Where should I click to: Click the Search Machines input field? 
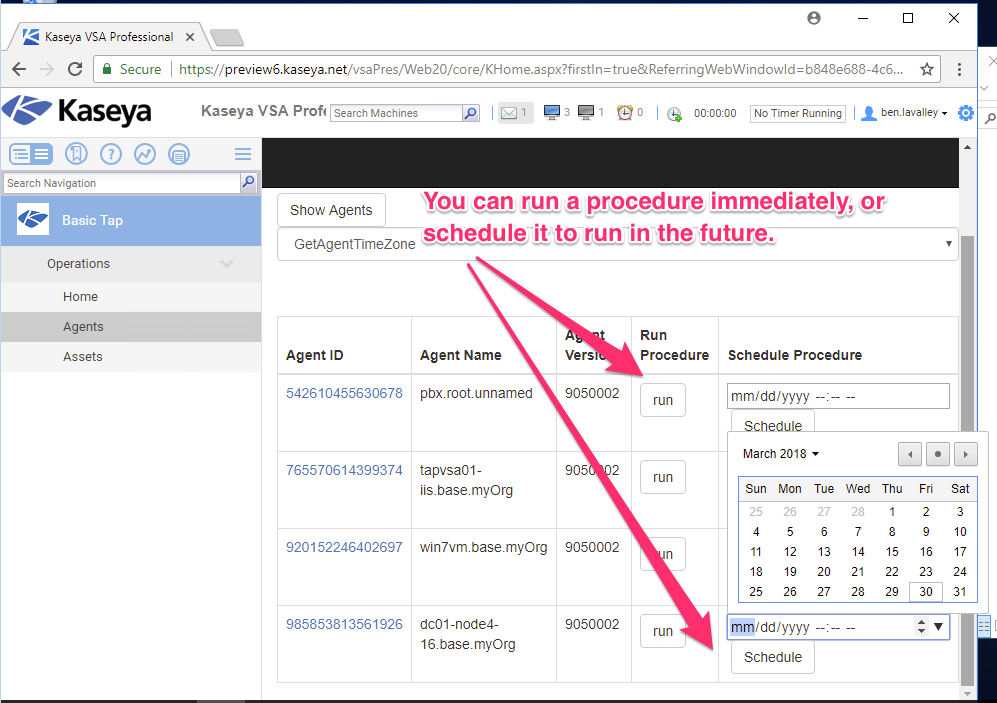397,113
